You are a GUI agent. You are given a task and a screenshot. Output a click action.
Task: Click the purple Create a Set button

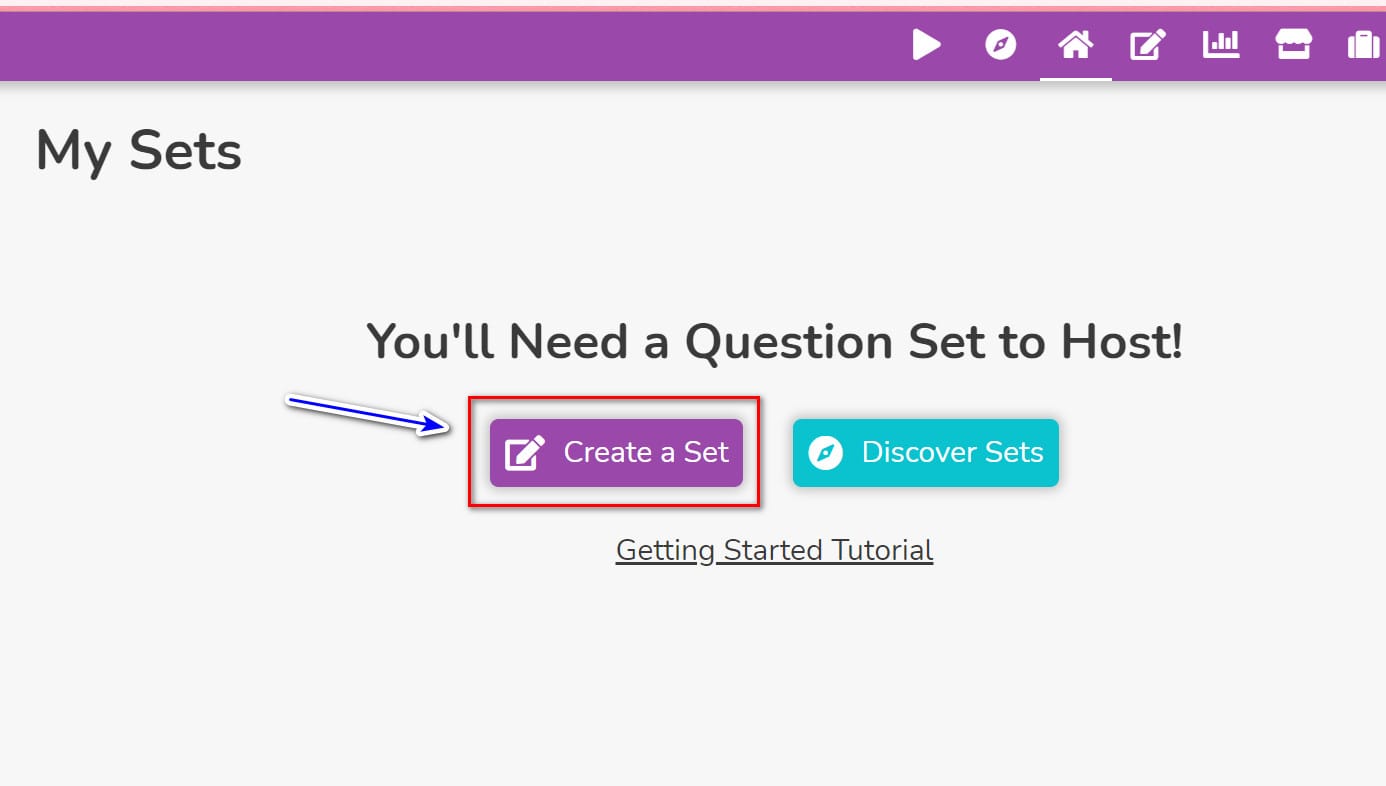pyautogui.click(x=616, y=453)
